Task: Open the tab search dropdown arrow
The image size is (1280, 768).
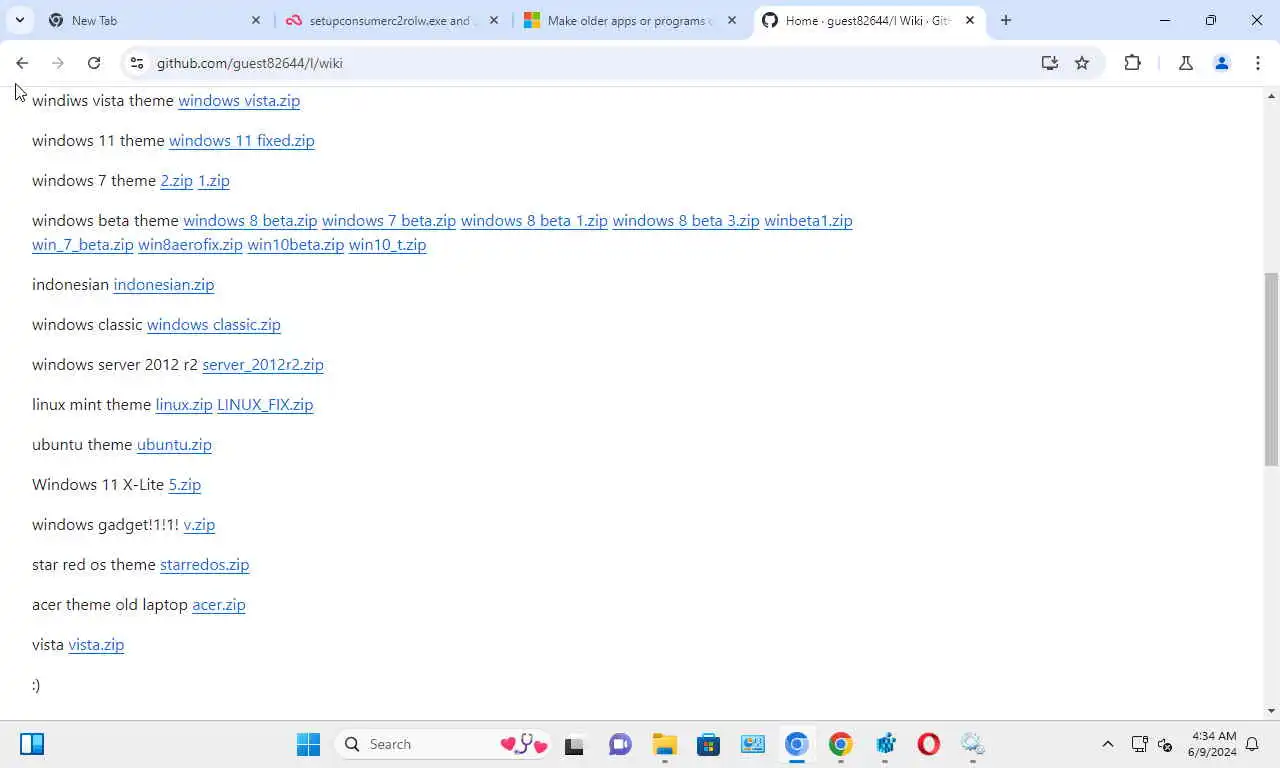Action: [19, 20]
